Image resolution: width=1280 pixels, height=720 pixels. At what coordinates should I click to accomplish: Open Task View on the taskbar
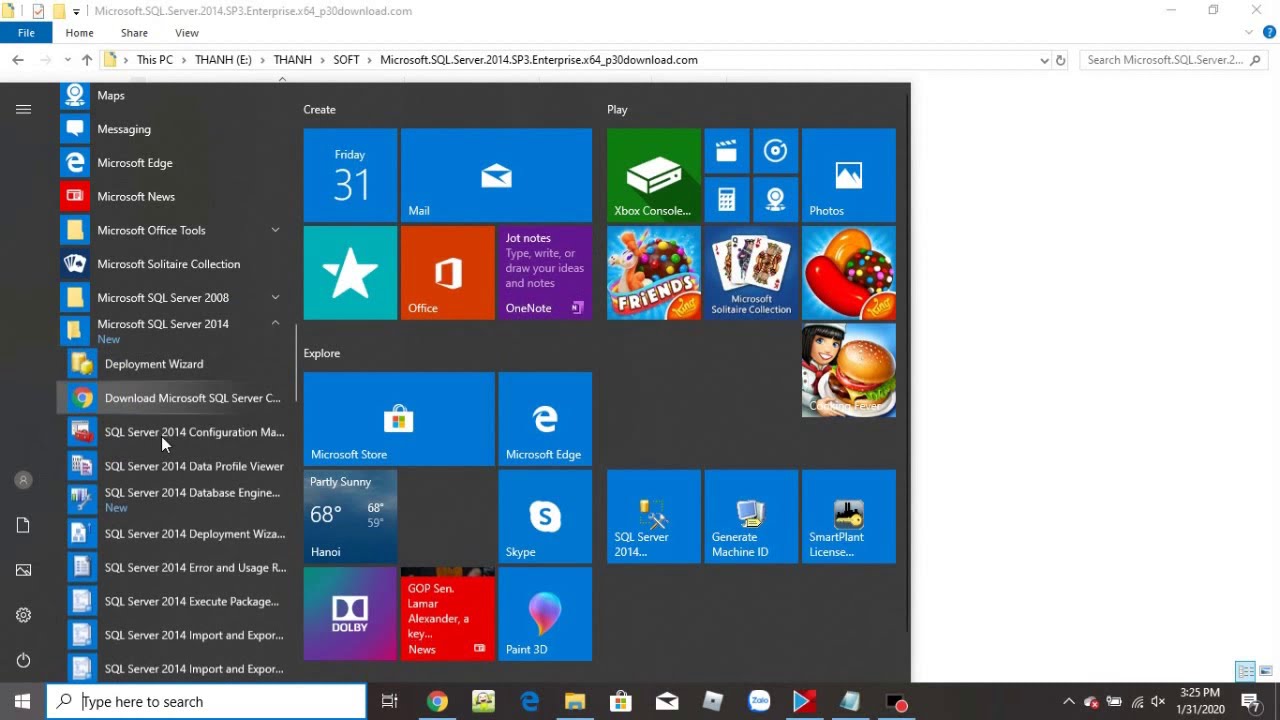pyautogui.click(x=390, y=702)
